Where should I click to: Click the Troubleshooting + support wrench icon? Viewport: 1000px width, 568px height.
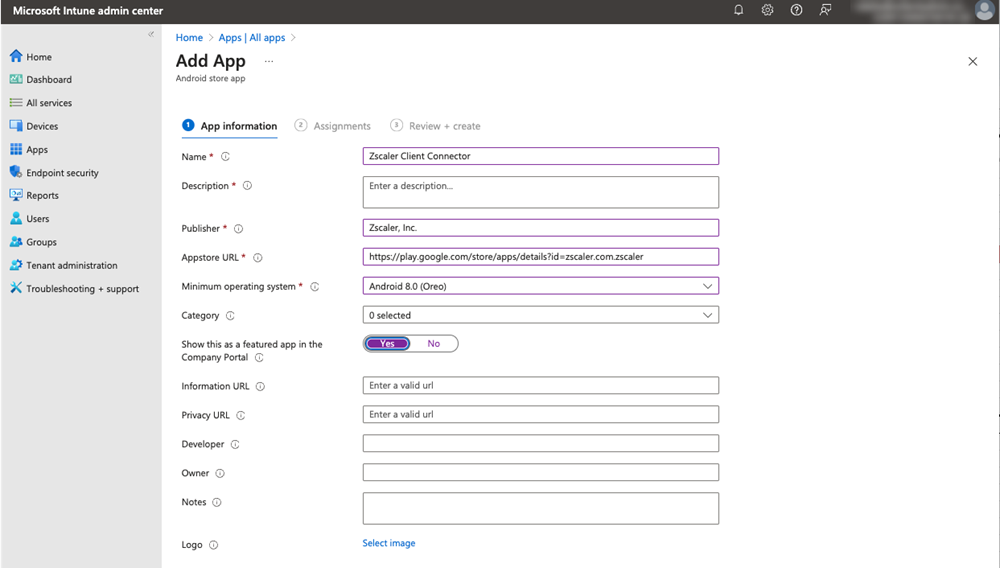[16, 288]
